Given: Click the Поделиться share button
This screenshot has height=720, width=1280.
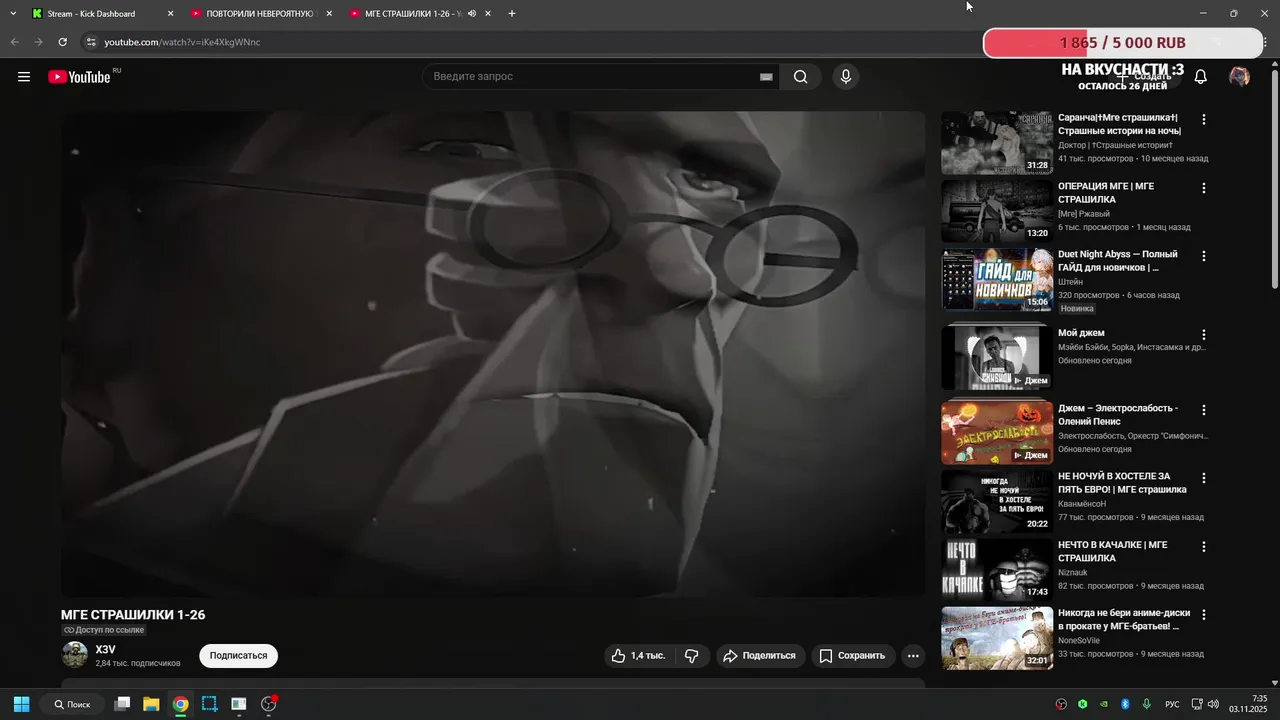Looking at the screenshot, I should pyautogui.click(x=759, y=656).
